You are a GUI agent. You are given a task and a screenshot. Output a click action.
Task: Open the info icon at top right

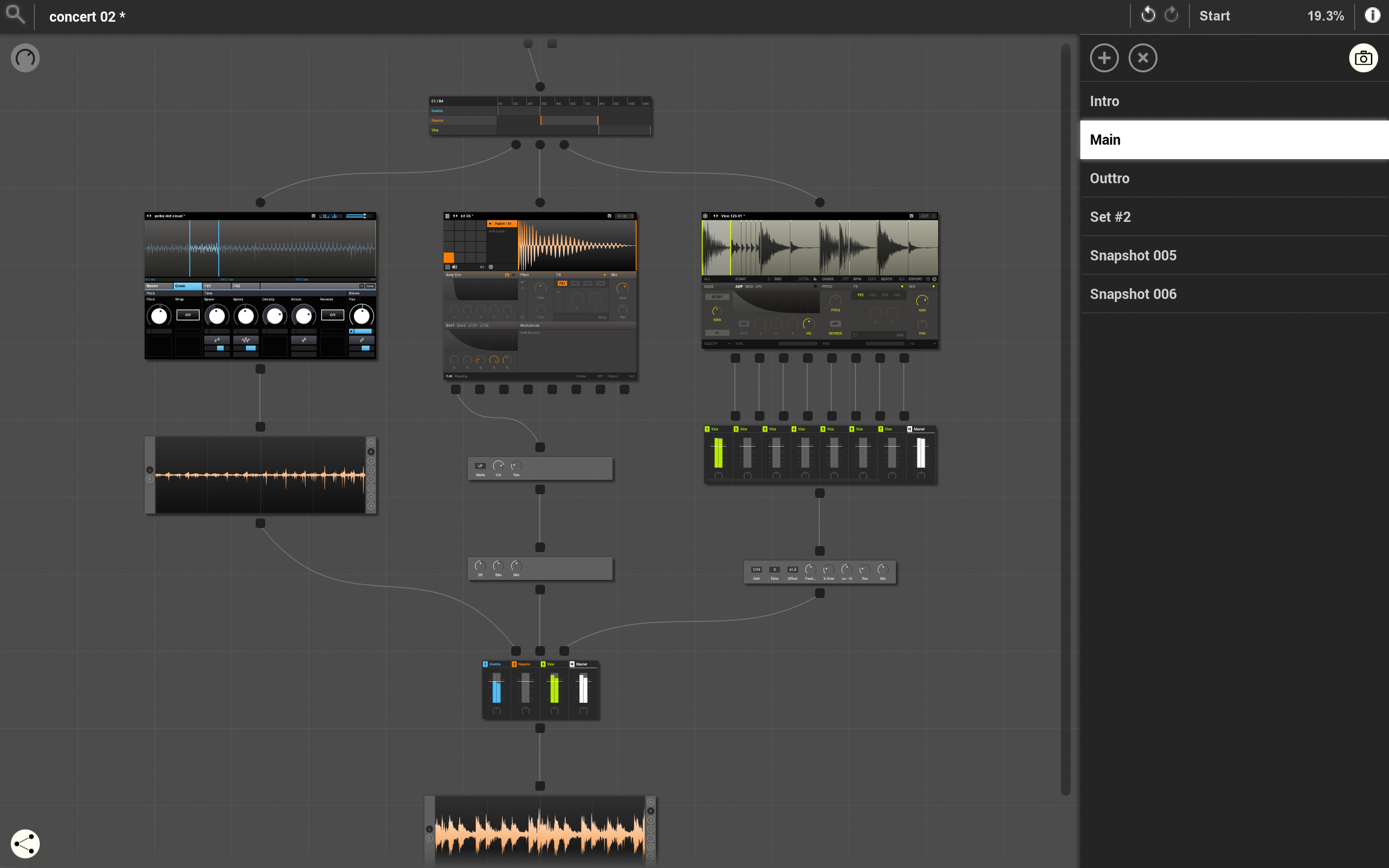click(x=1372, y=16)
